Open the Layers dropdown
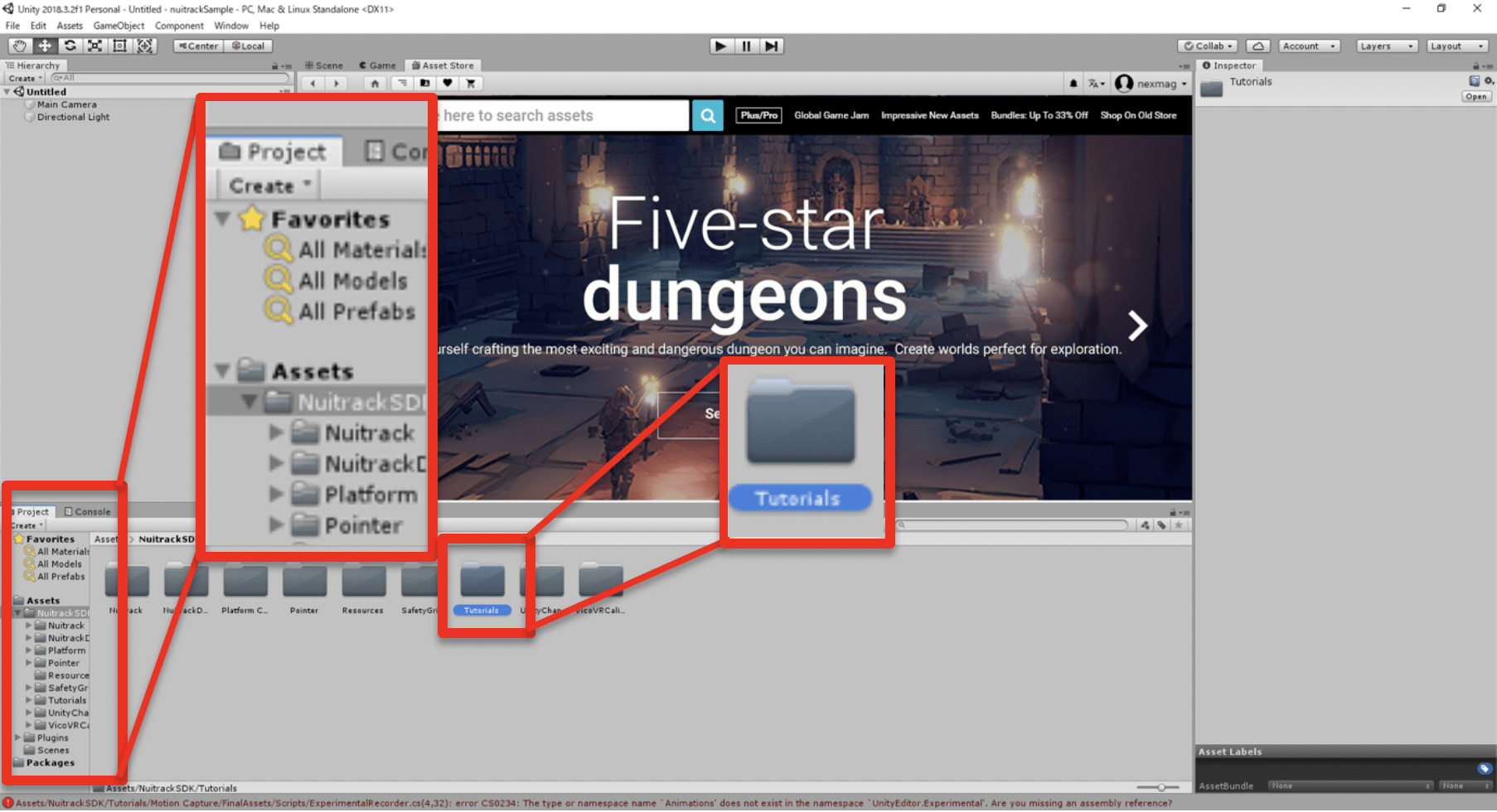1497x812 pixels. pos(1387,46)
